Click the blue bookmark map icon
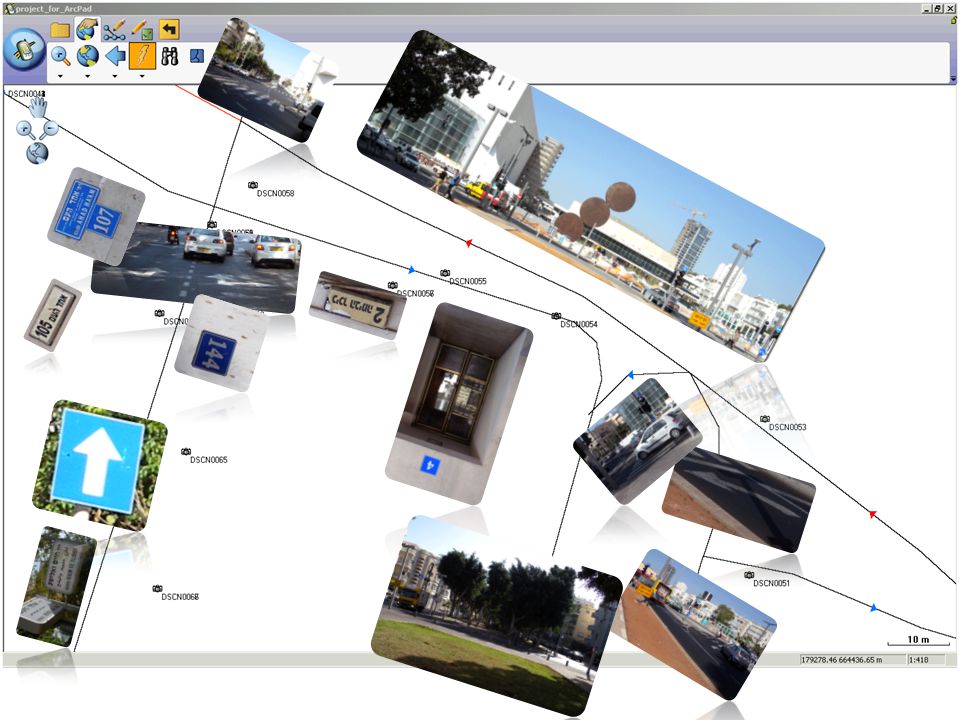 coord(197,56)
